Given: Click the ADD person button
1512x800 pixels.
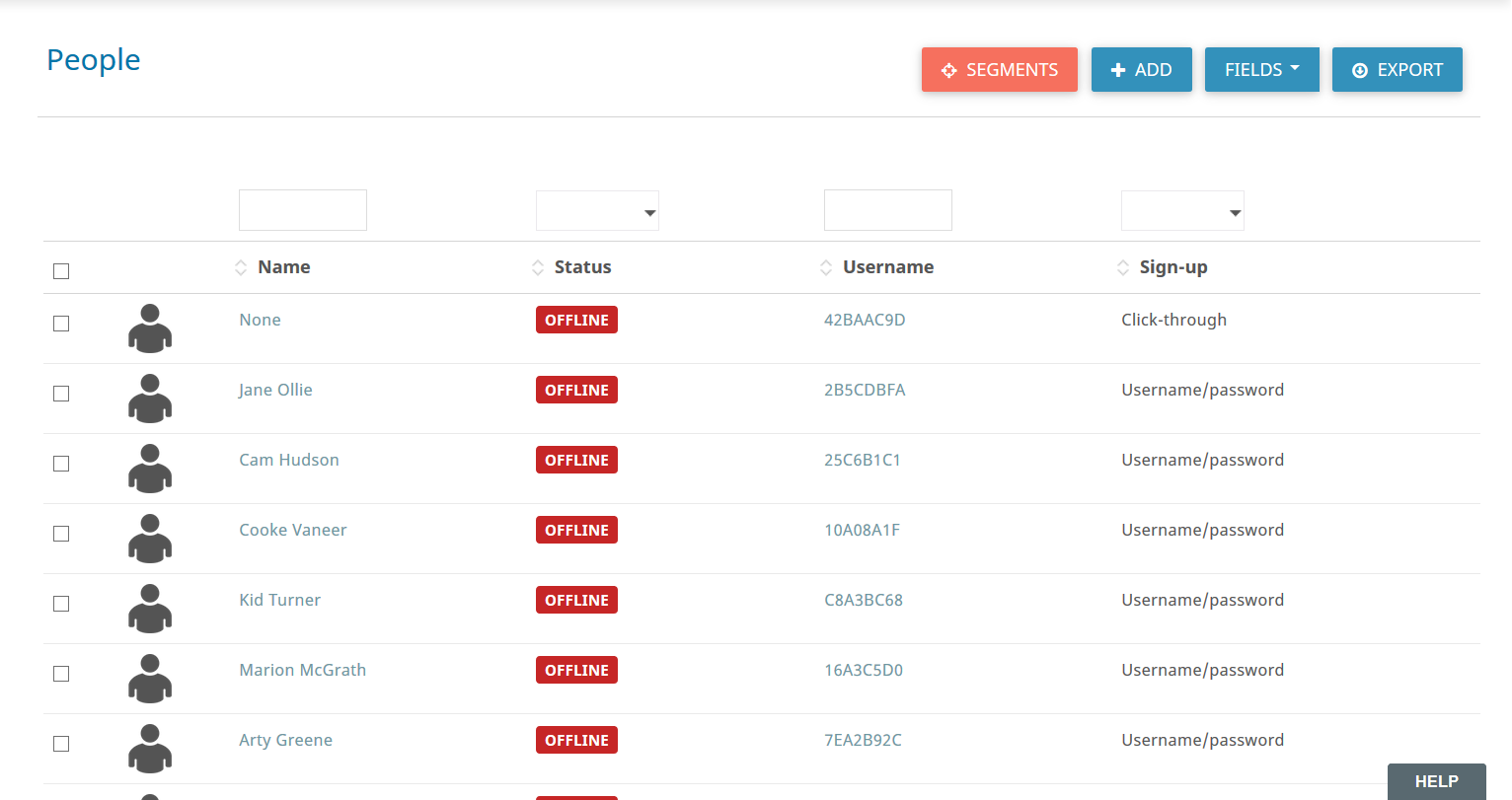Looking at the screenshot, I should [x=1142, y=70].
